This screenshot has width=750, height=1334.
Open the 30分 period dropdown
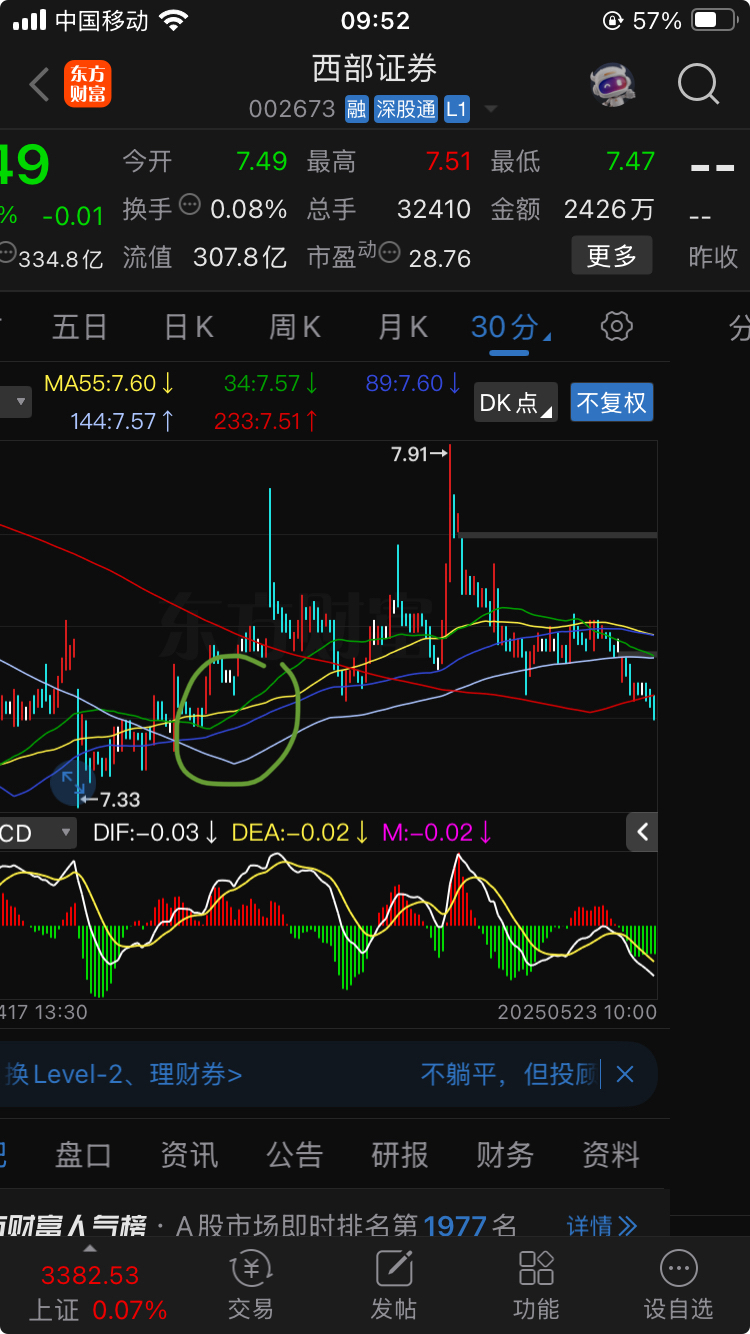[511, 327]
